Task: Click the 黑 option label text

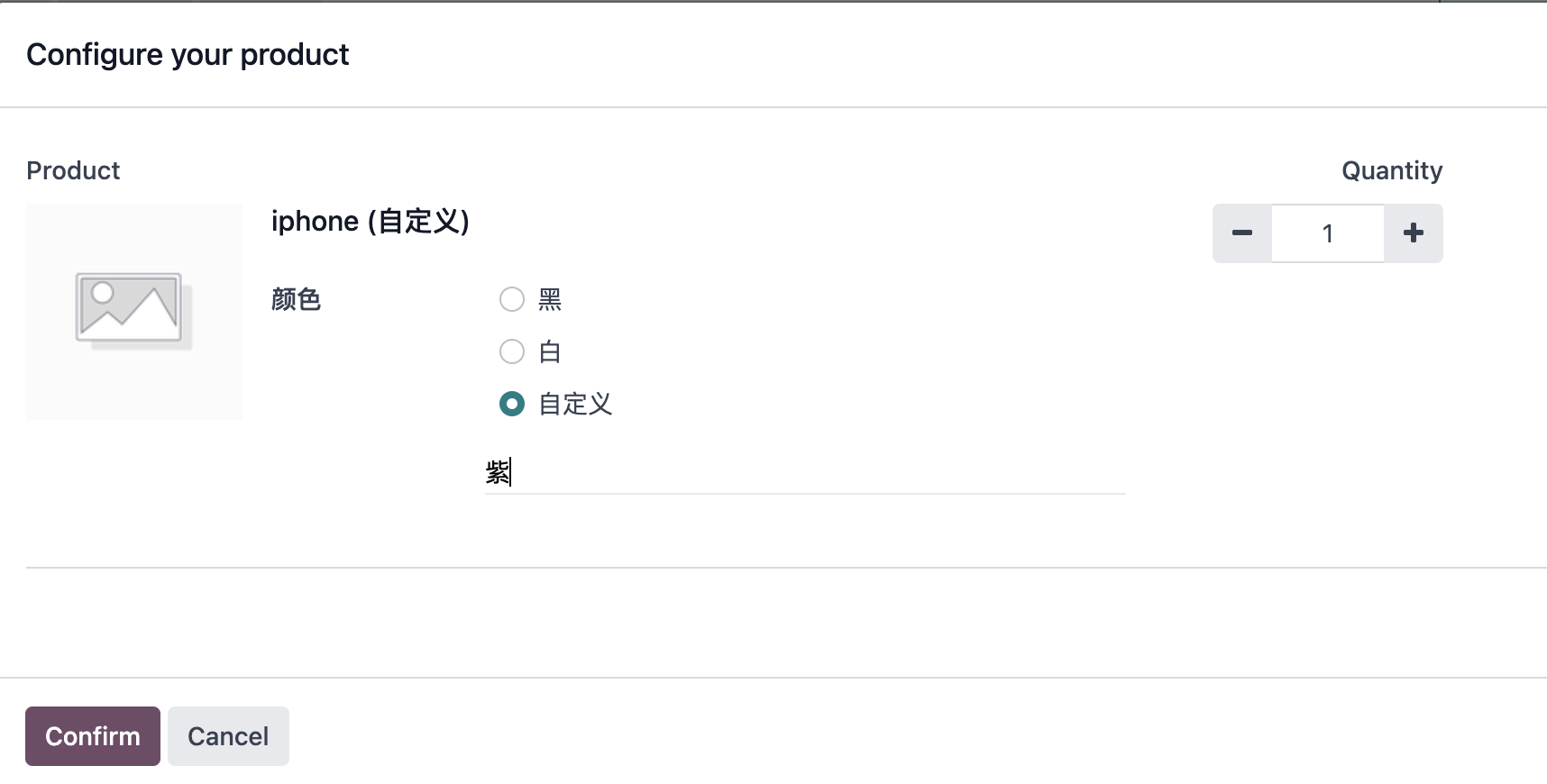Action: [550, 299]
